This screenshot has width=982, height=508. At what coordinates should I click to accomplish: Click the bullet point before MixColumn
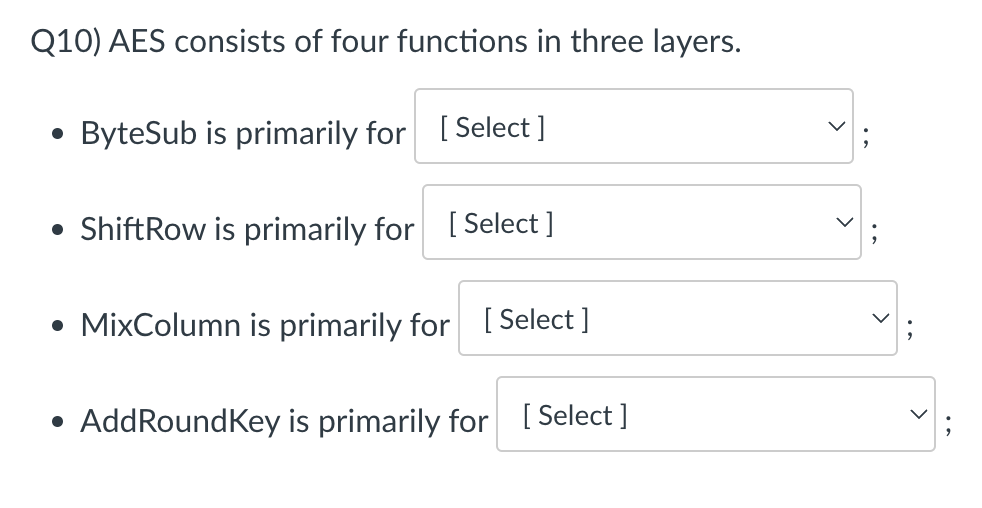[58, 327]
